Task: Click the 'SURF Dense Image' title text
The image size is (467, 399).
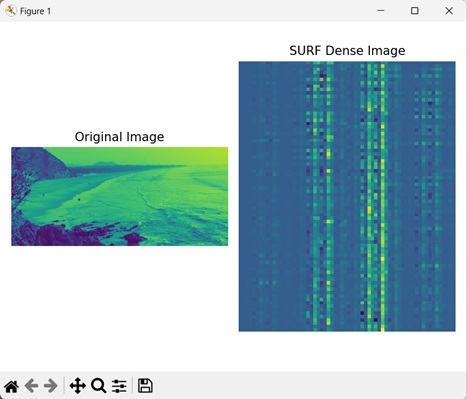Action: (x=347, y=51)
